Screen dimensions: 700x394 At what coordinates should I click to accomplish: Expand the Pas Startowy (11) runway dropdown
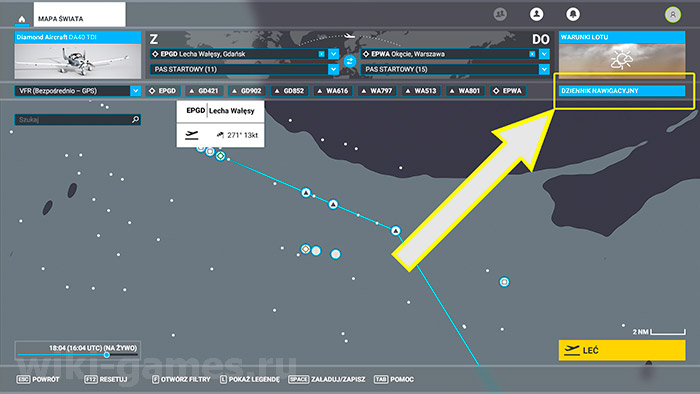coord(333,69)
